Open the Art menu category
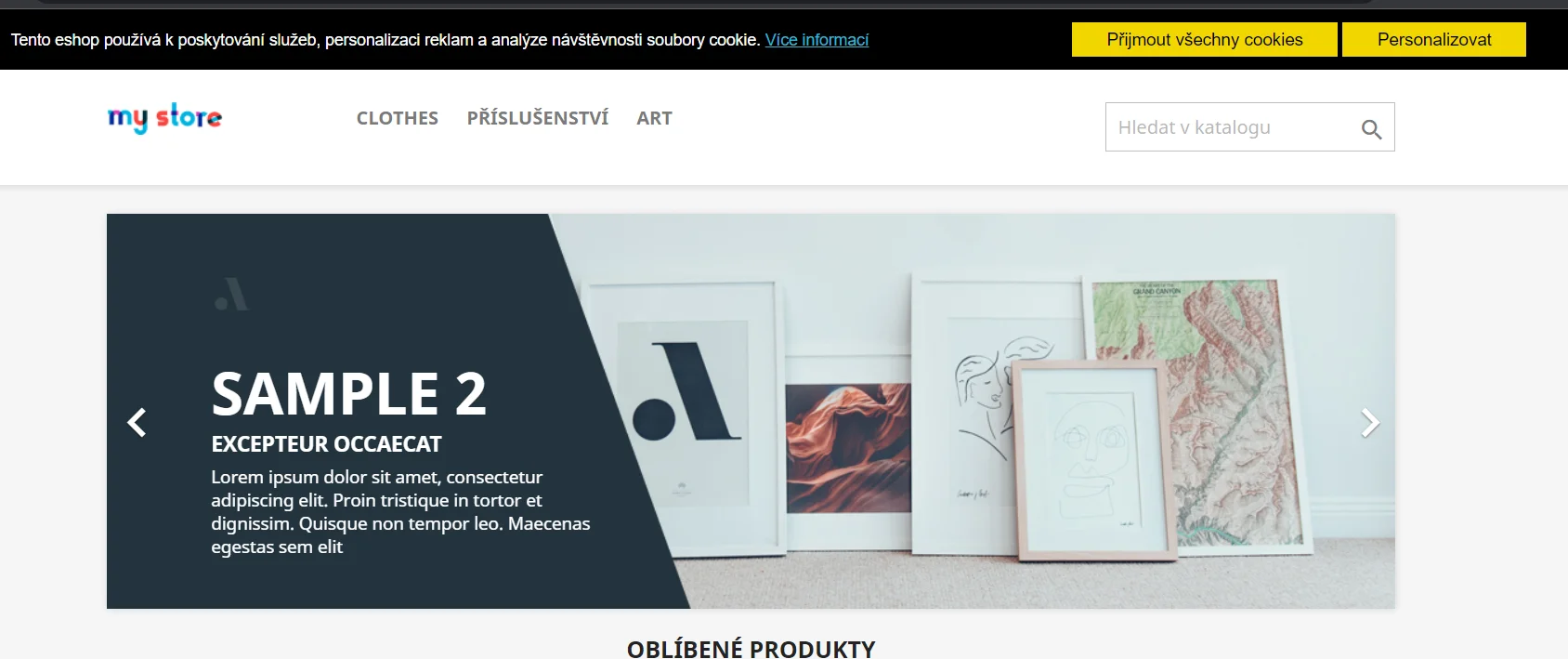1568x659 pixels. coord(654,118)
